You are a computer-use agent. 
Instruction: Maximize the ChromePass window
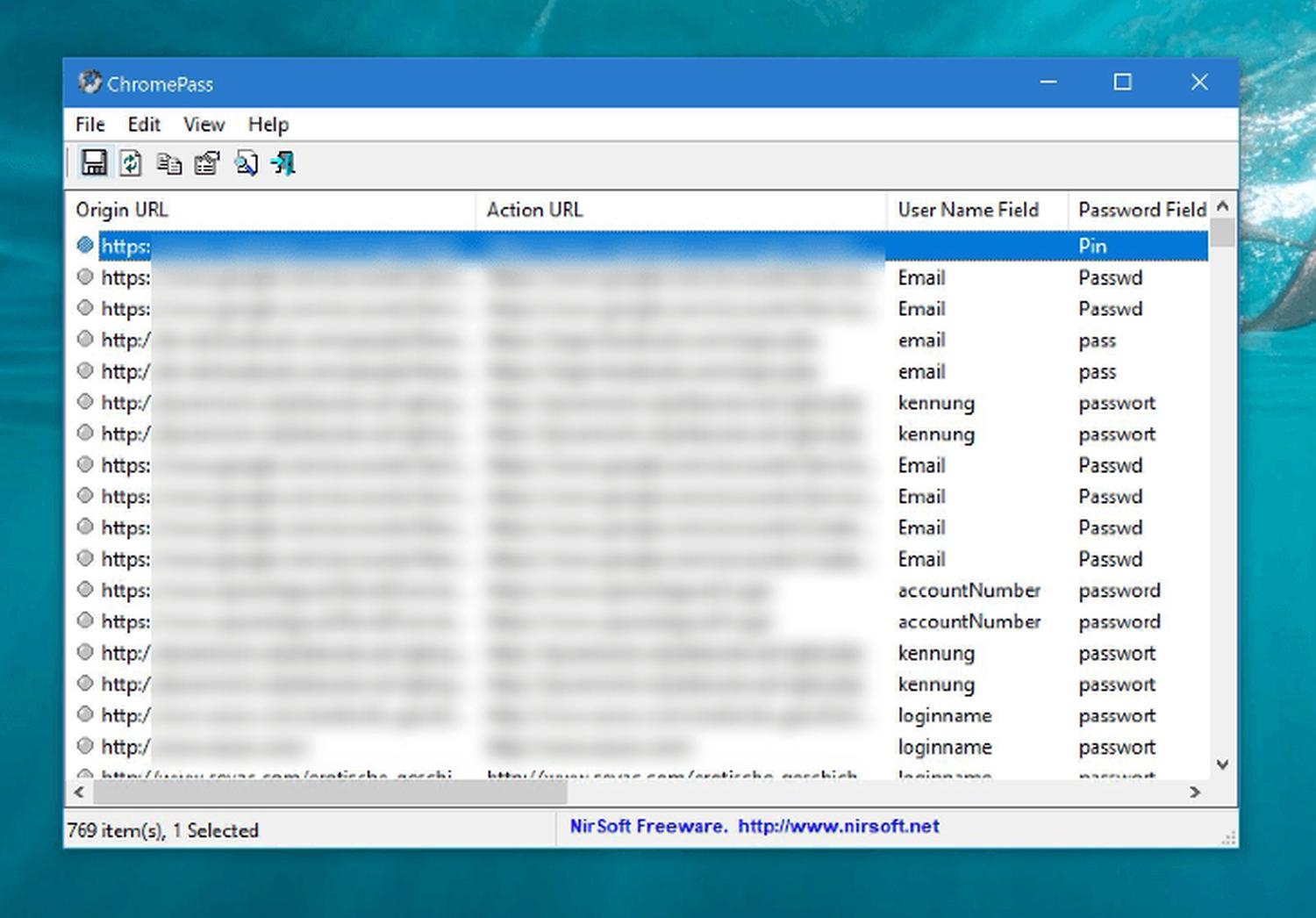pyautogui.click(x=1122, y=82)
